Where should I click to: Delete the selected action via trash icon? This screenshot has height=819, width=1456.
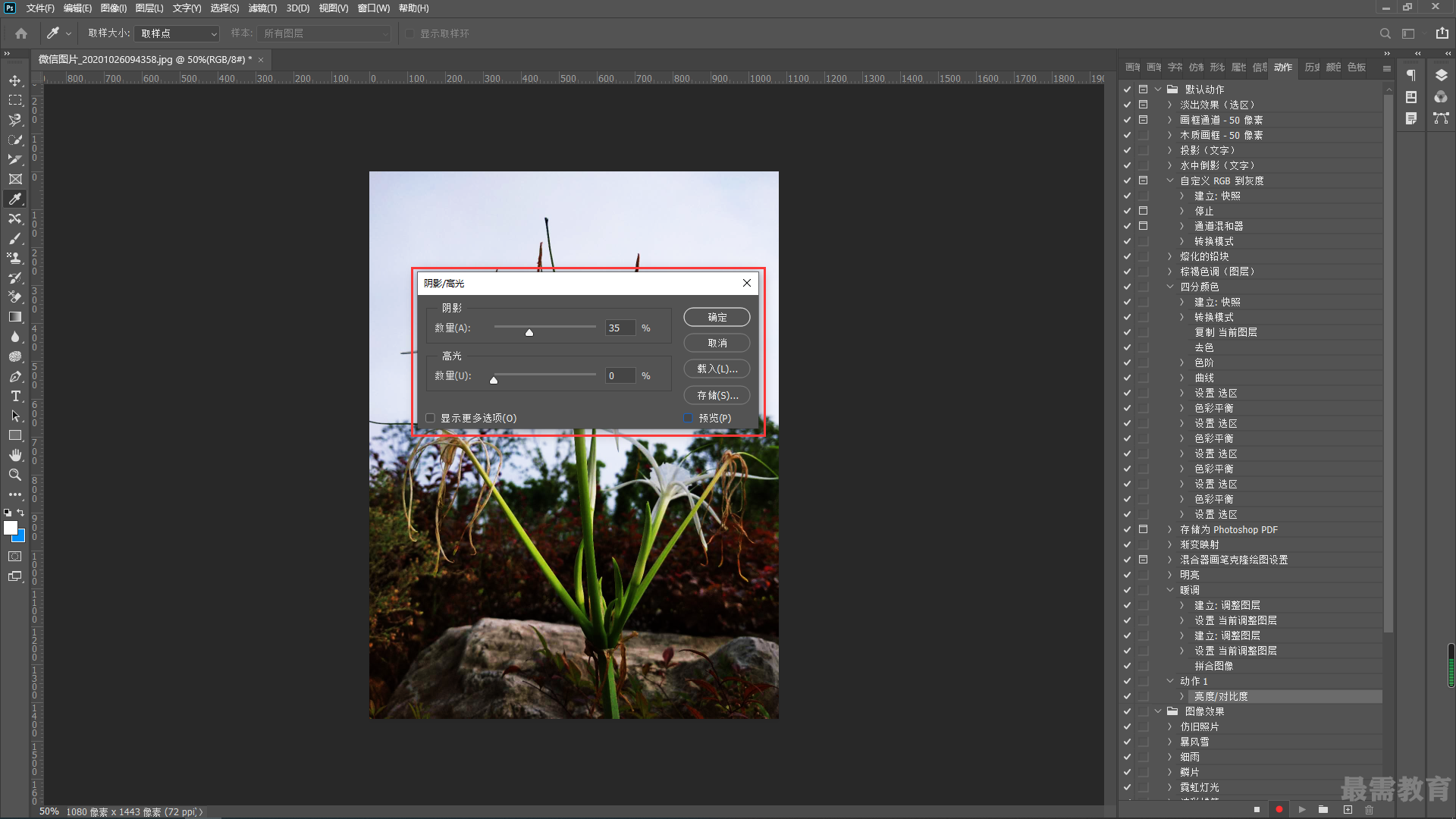pyautogui.click(x=1370, y=810)
